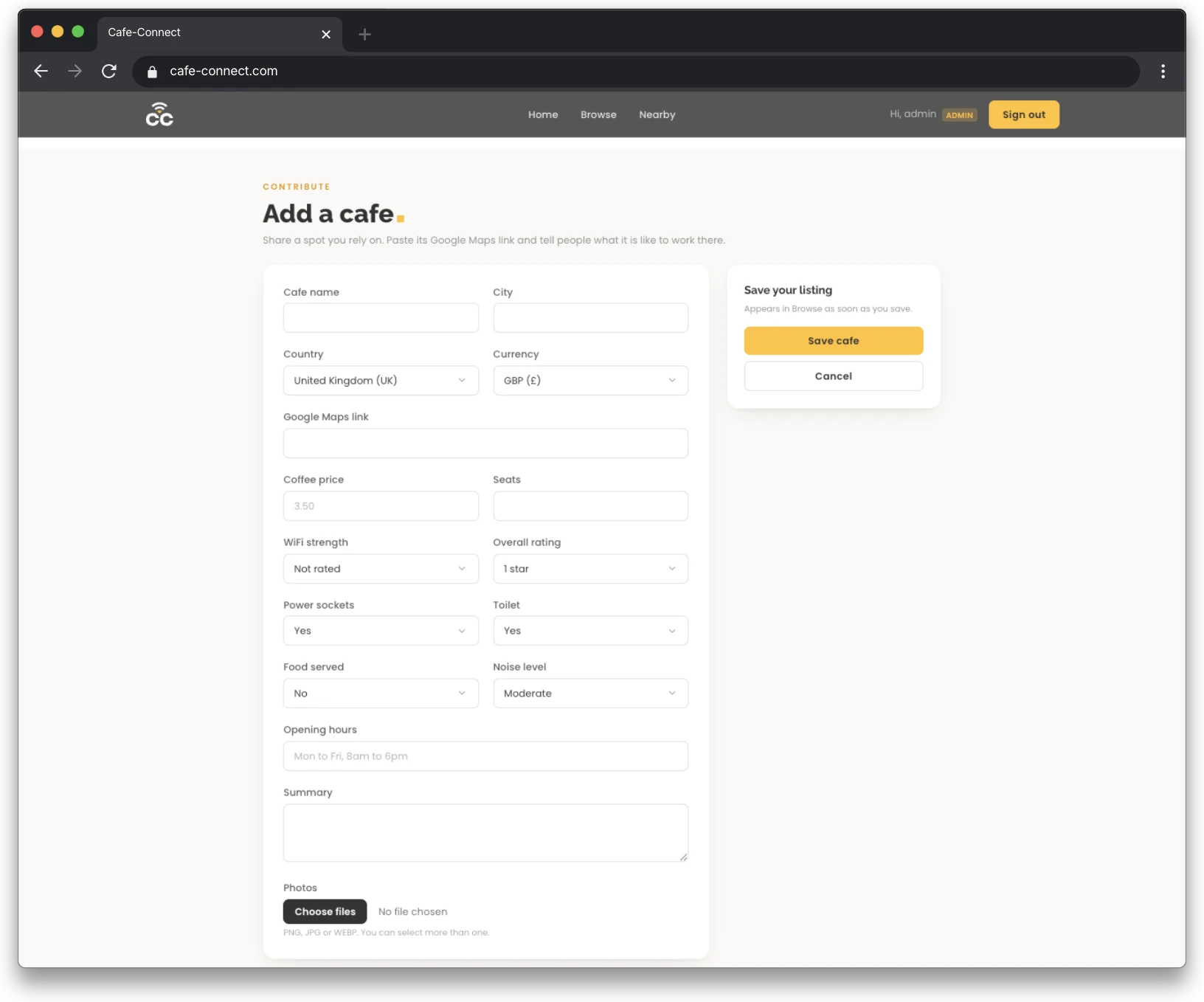Screen dimensions: 1204x1002
Task: Open the browser three-dot menu
Action: 1163,71
